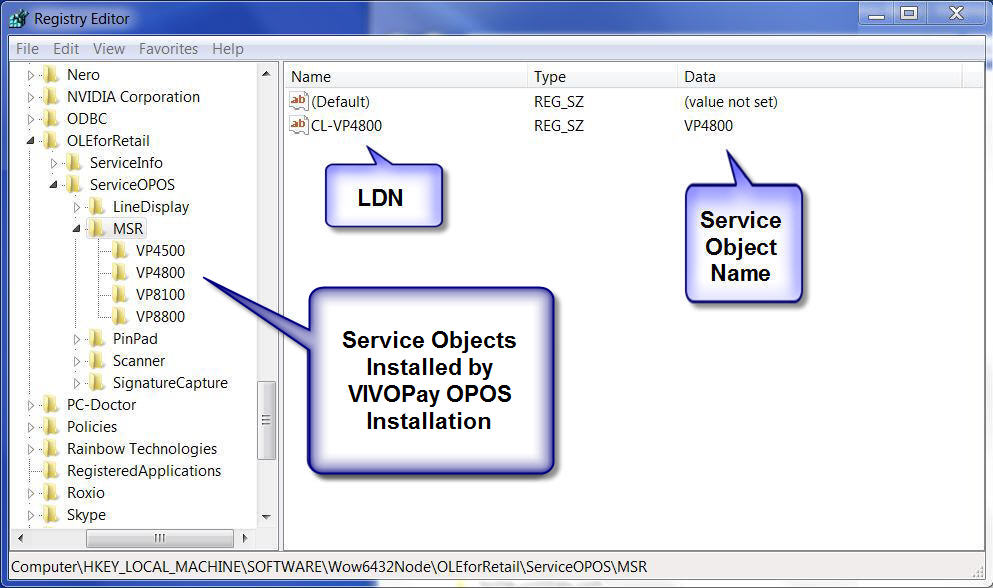
Task: Click the tree vertical scrollbar thumb
Action: coord(266,420)
